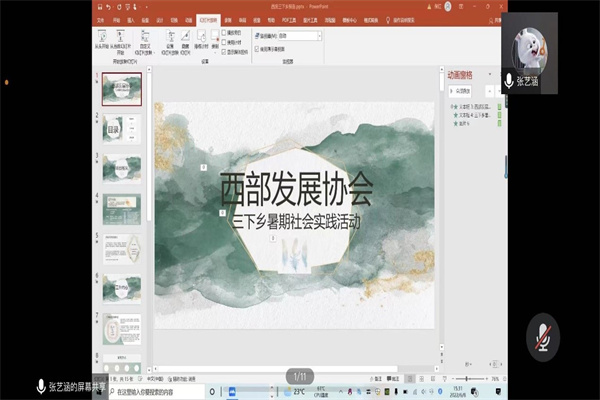
Task: Open Set Up Slide Show icon
Action: [167, 42]
